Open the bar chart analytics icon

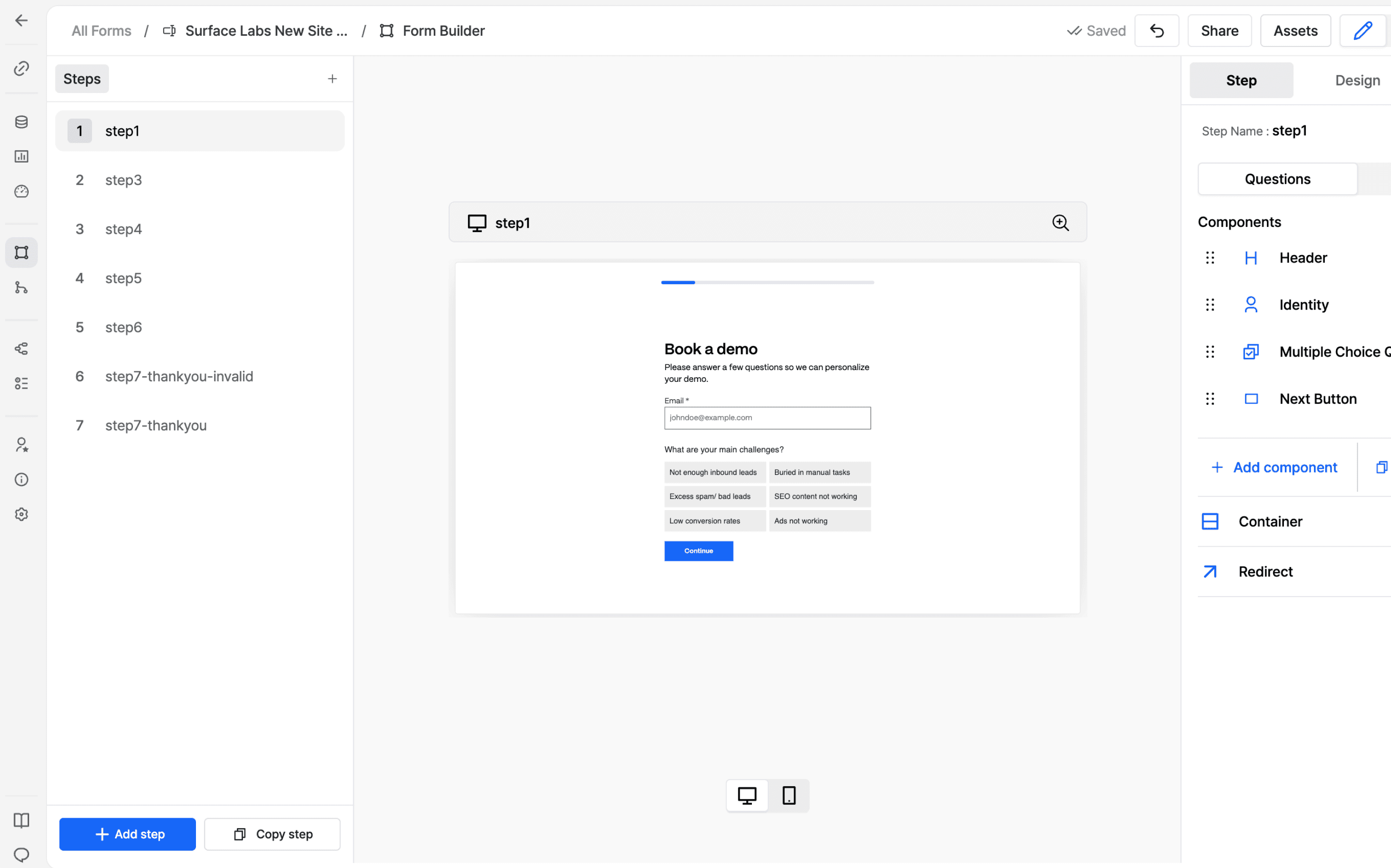pos(21,156)
